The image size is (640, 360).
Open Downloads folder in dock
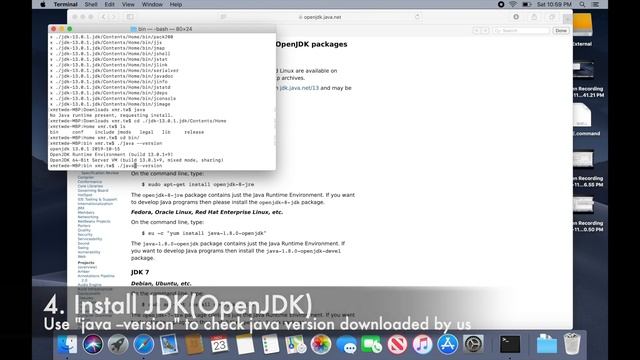click(547, 344)
